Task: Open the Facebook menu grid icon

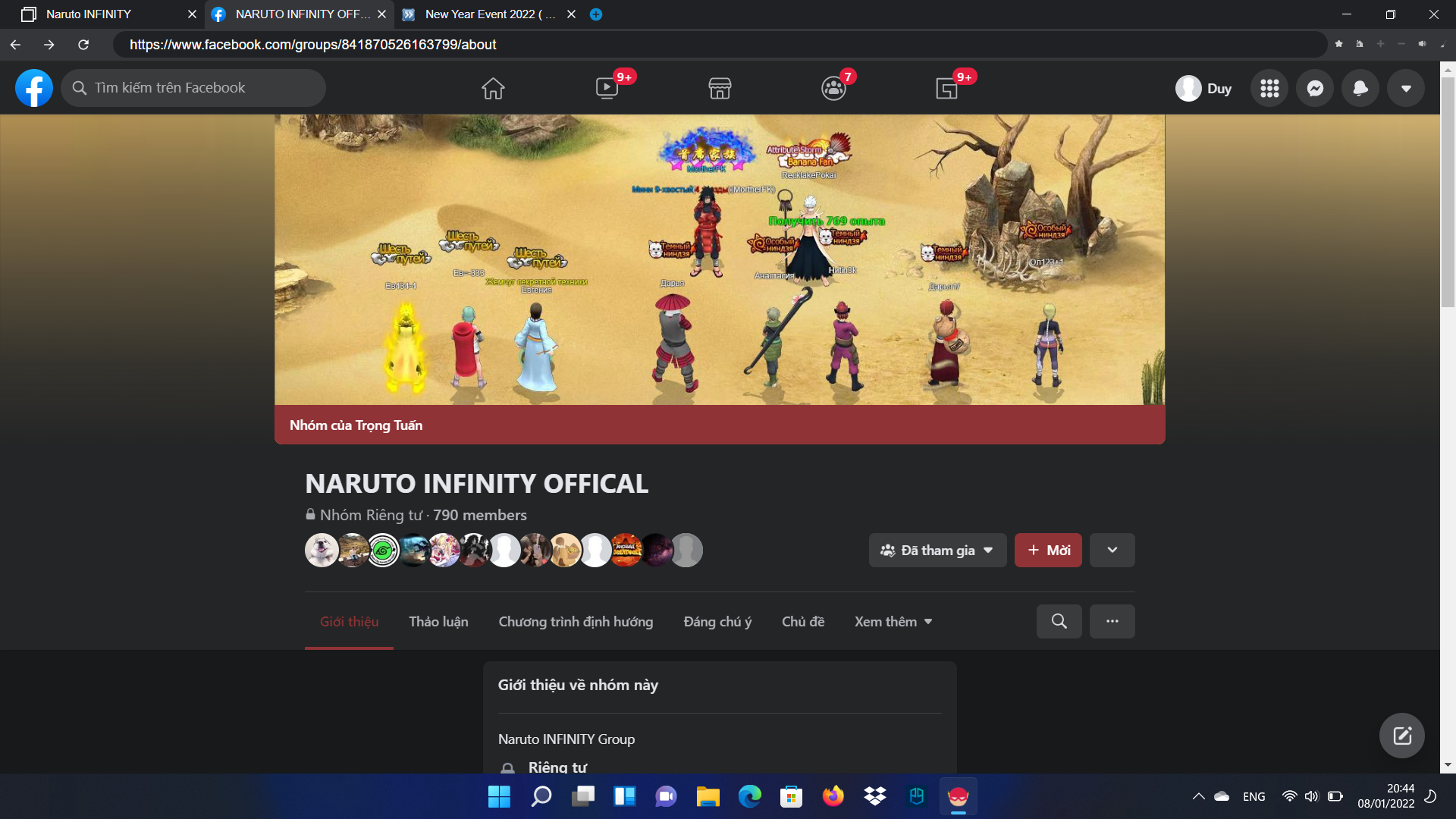Action: 1269,88
